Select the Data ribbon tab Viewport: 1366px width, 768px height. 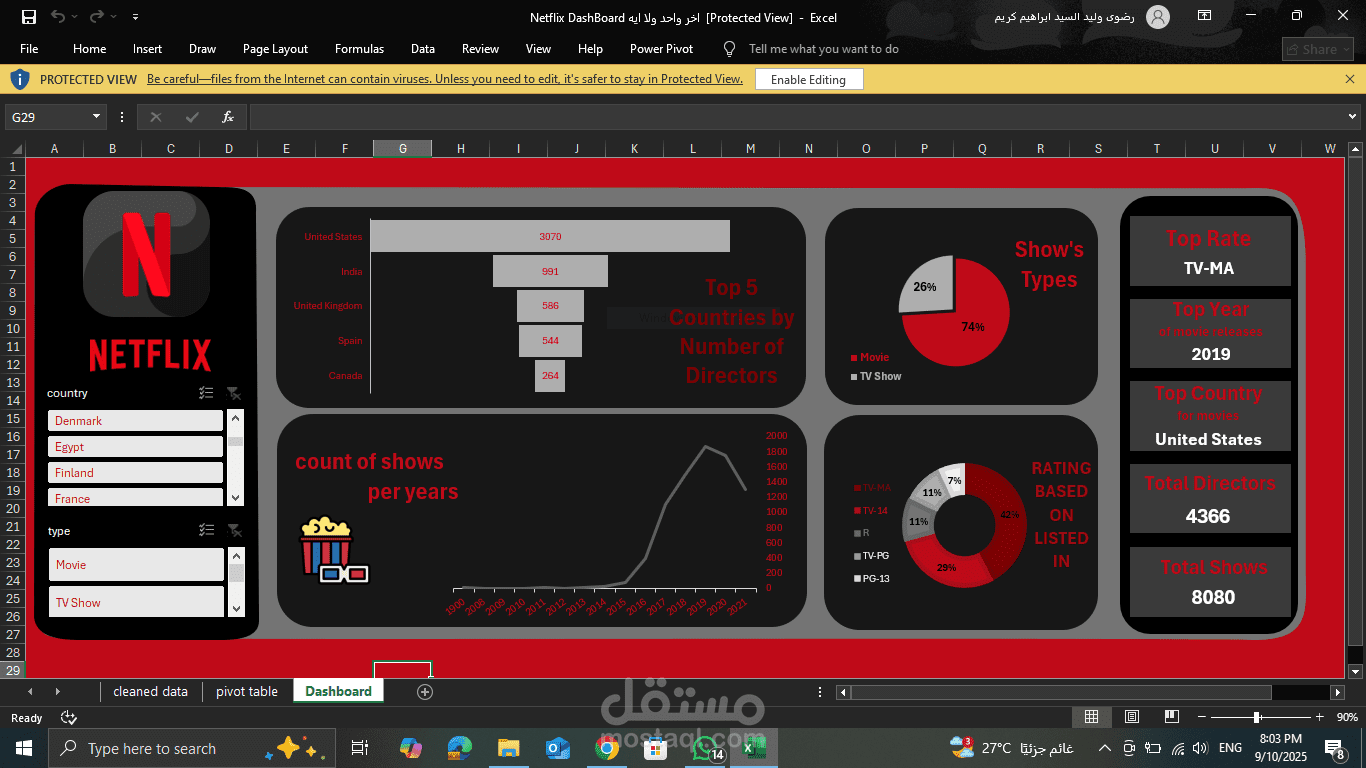(x=423, y=49)
